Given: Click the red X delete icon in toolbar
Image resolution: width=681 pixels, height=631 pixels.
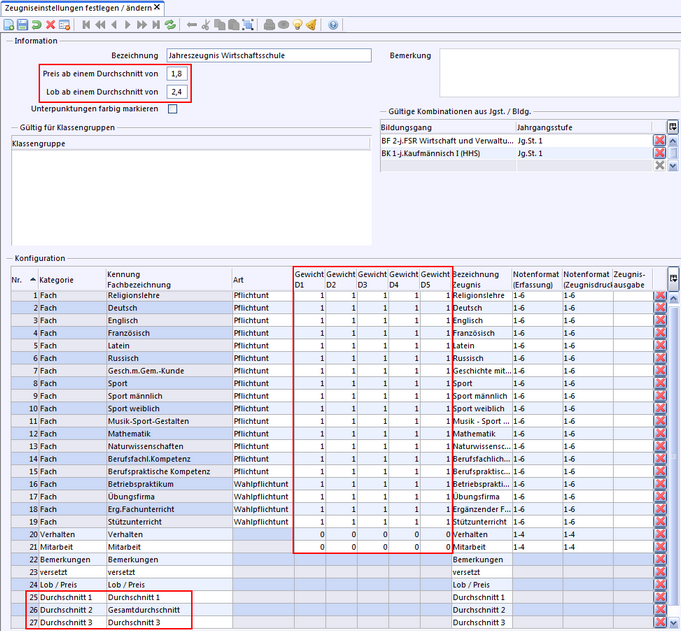Looking at the screenshot, I should [51, 24].
